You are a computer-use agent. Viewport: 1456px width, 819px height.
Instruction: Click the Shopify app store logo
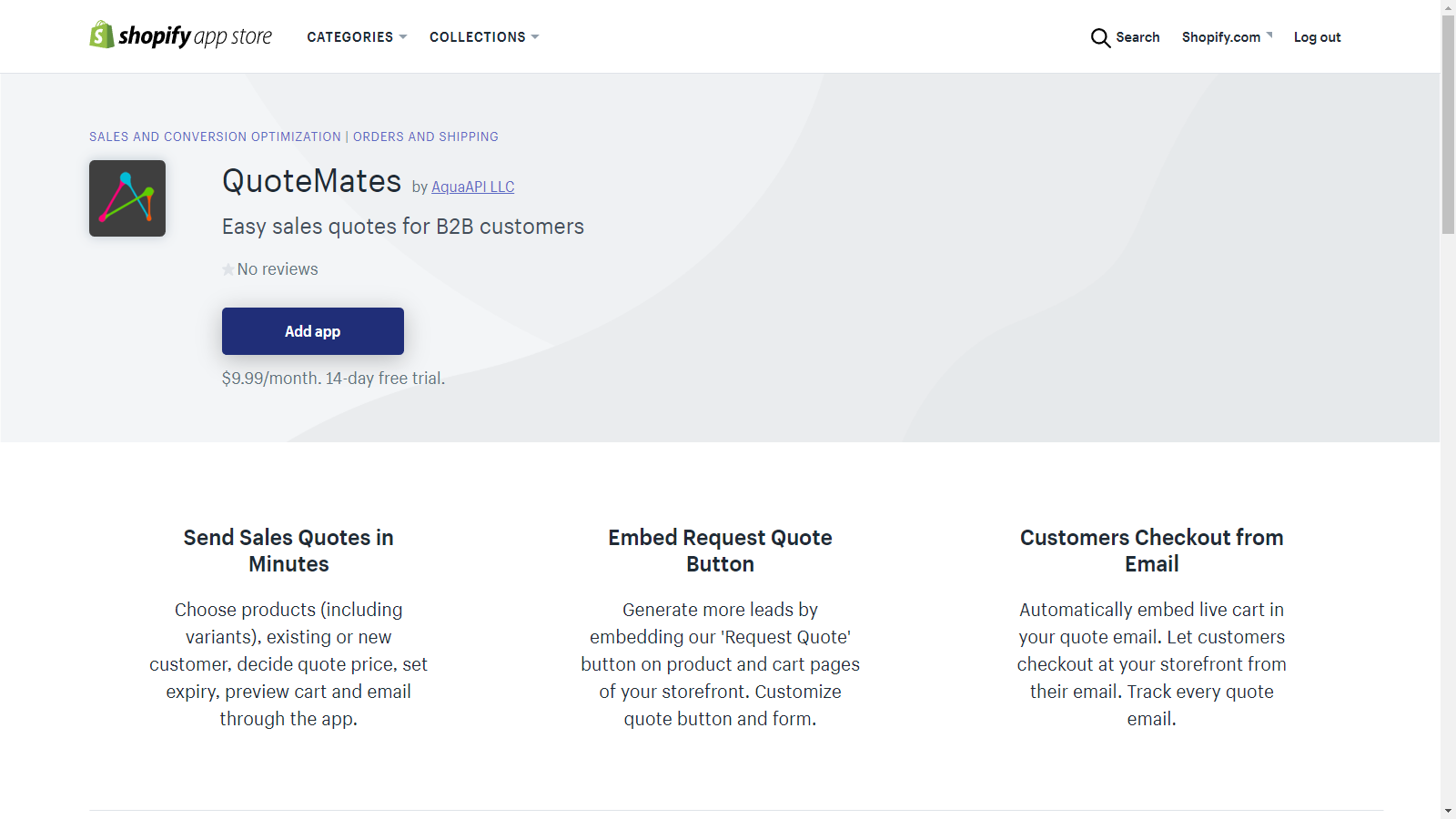pos(180,35)
